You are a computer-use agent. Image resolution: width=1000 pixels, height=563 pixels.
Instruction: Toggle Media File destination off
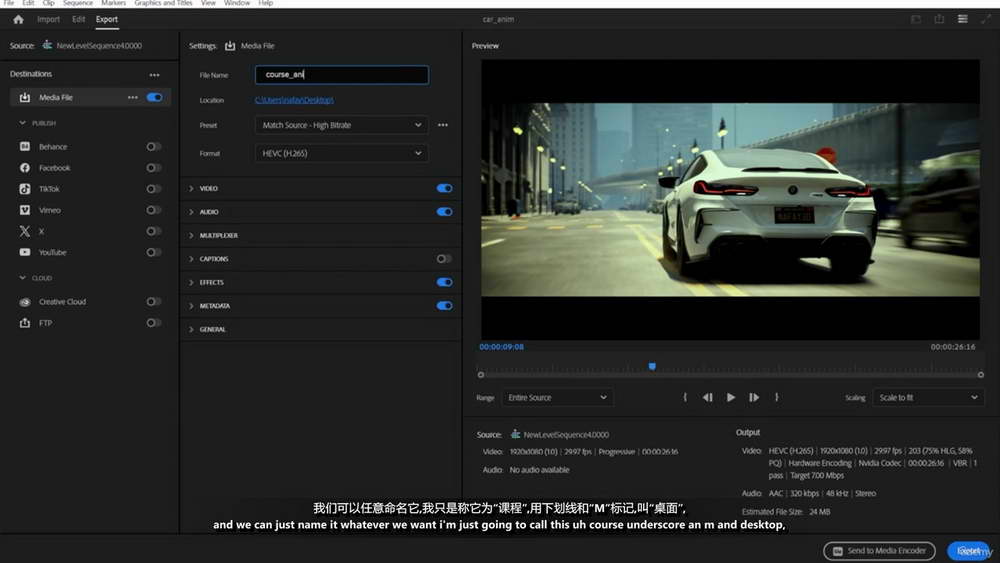click(154, 98)
